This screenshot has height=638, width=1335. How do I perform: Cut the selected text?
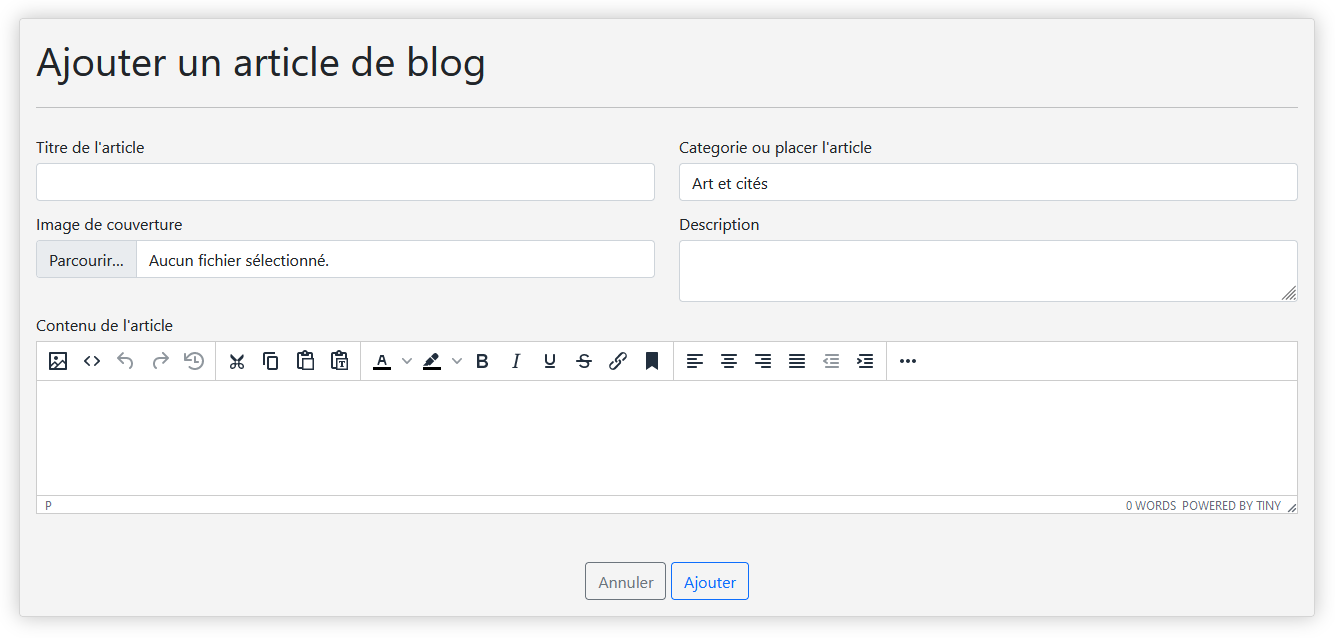(237, 361)
